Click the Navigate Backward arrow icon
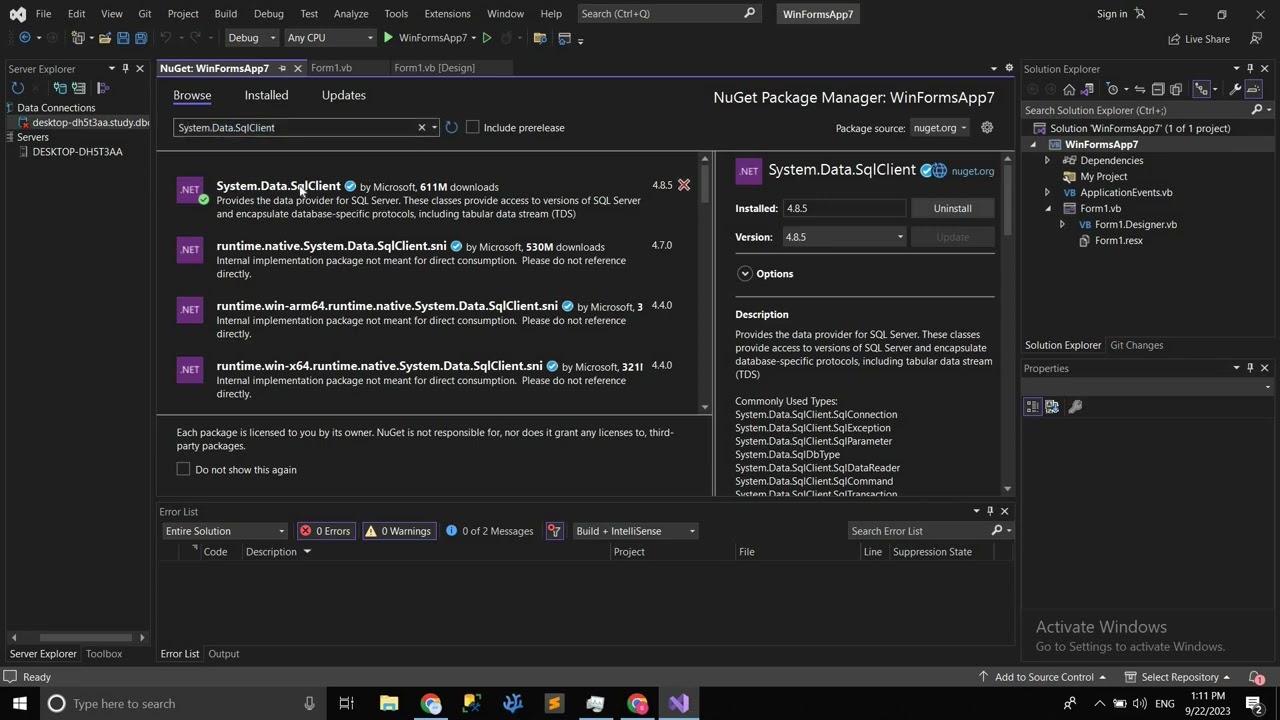The width and height of the screenshot is (1280, 720). pyautogui.click(x=25, y=38)
